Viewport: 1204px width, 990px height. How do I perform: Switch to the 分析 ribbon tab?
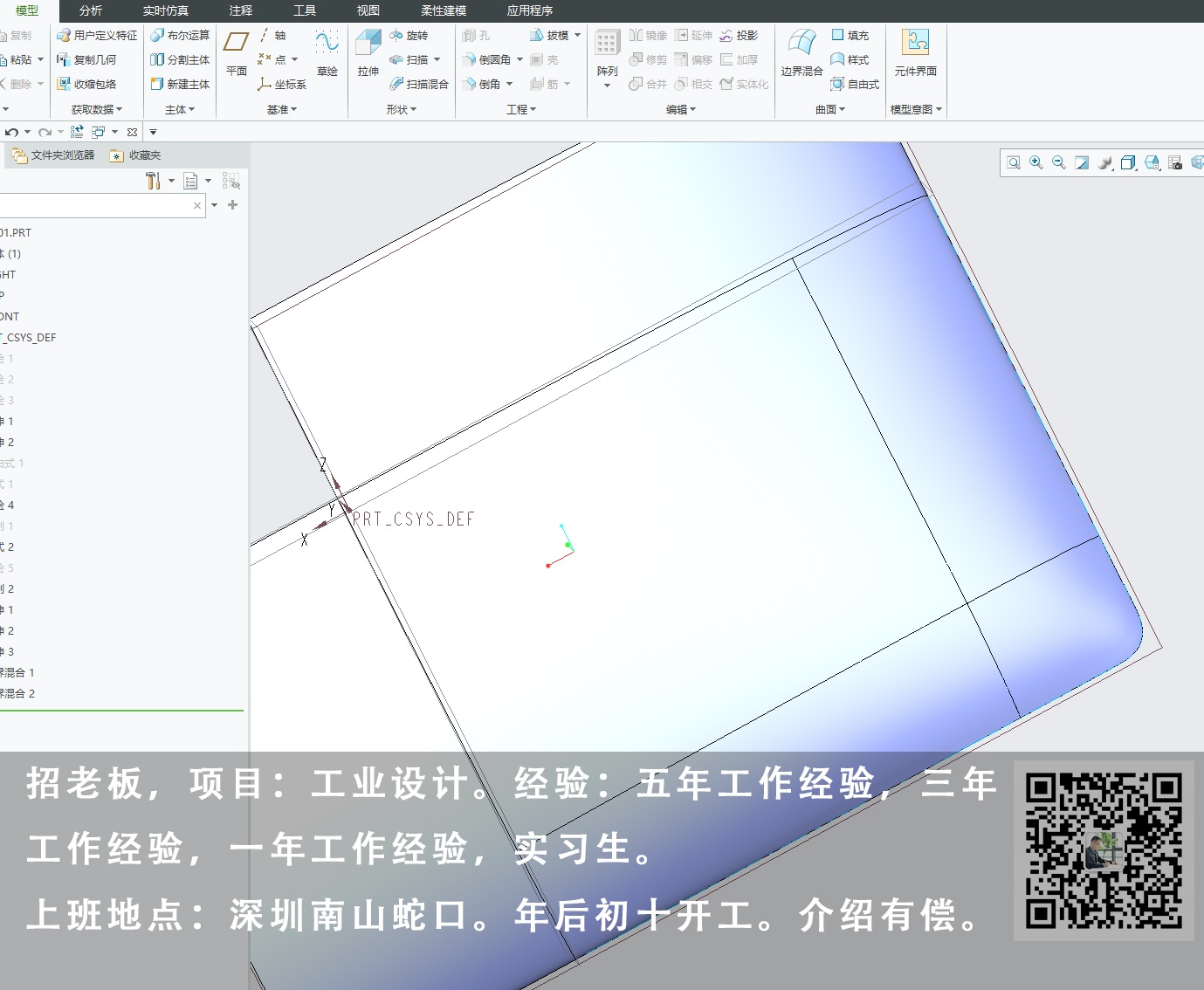tap(91, 11)
